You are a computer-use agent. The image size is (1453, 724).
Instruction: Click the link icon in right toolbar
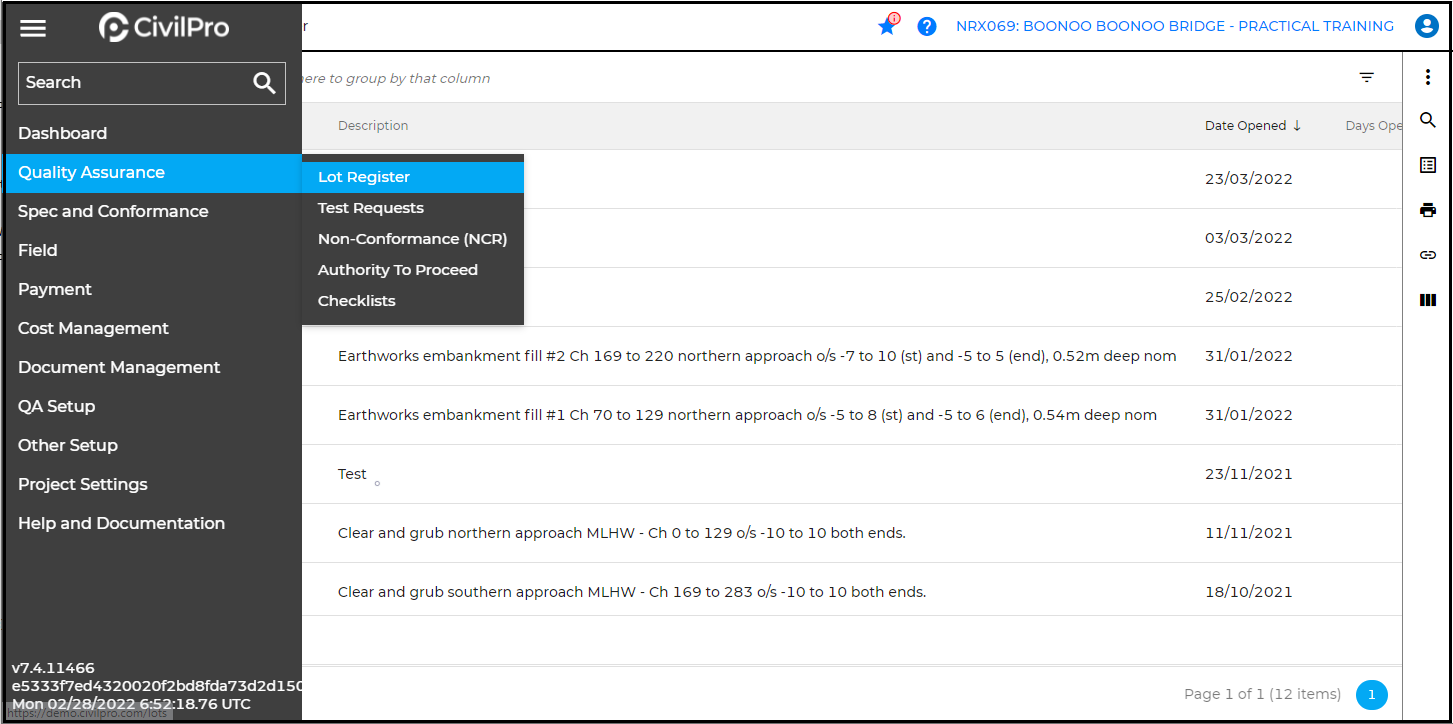click(x=1428, y=255)
